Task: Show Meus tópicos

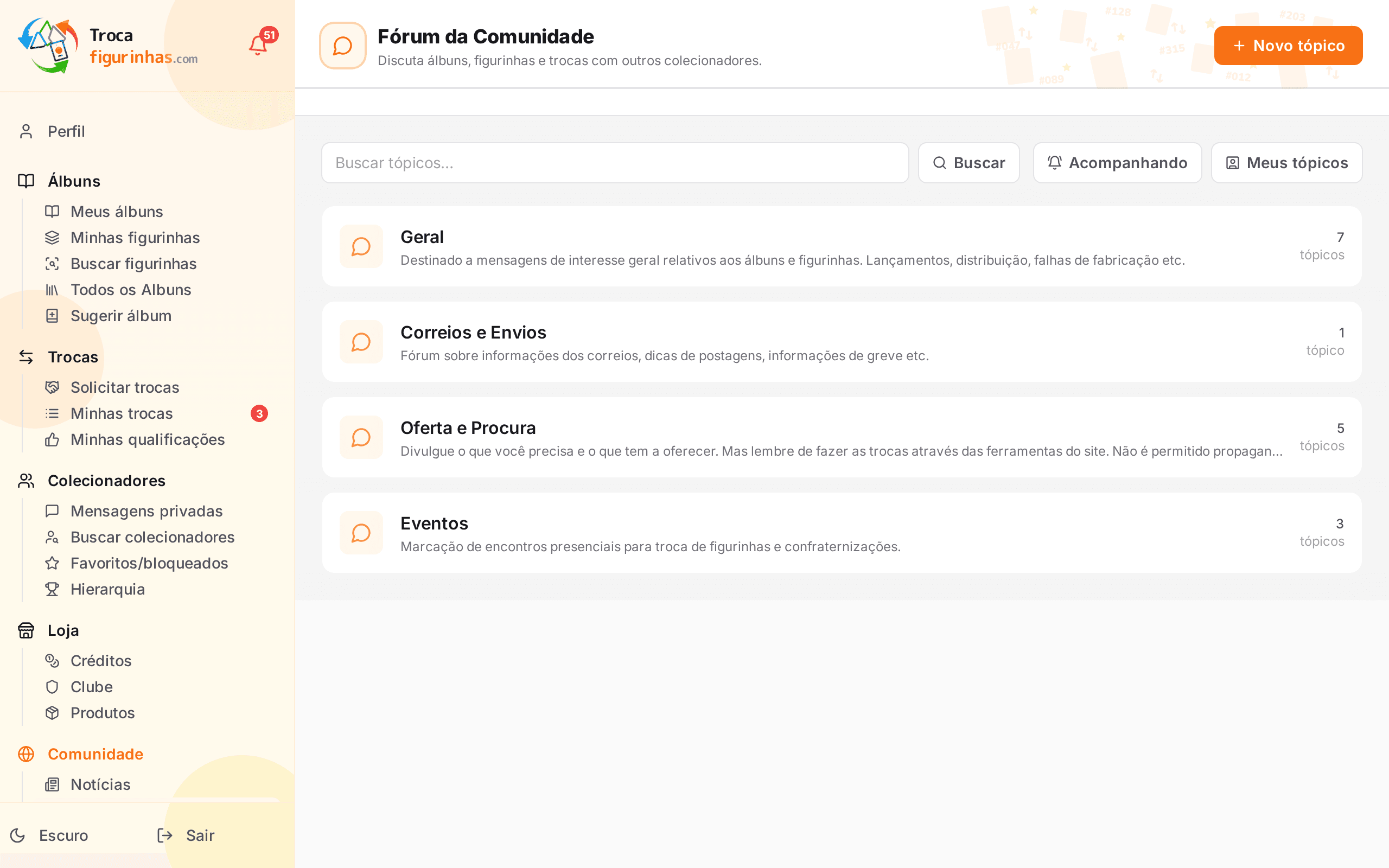Action: point(1286,163)
